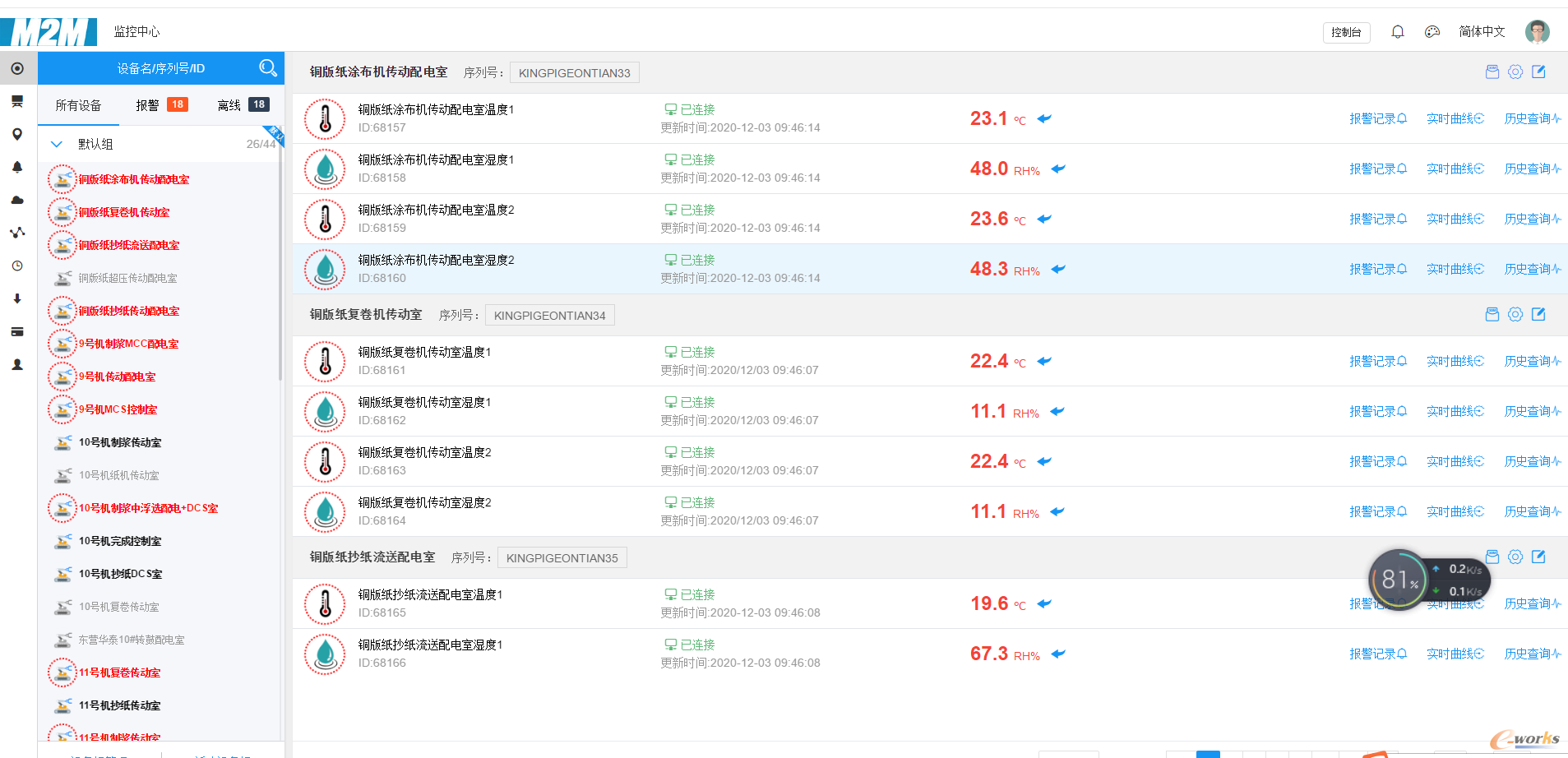Click serial number box KINGPIGEONTIAN35
This screenshot has width=1568, height=758.
point(562,557)
